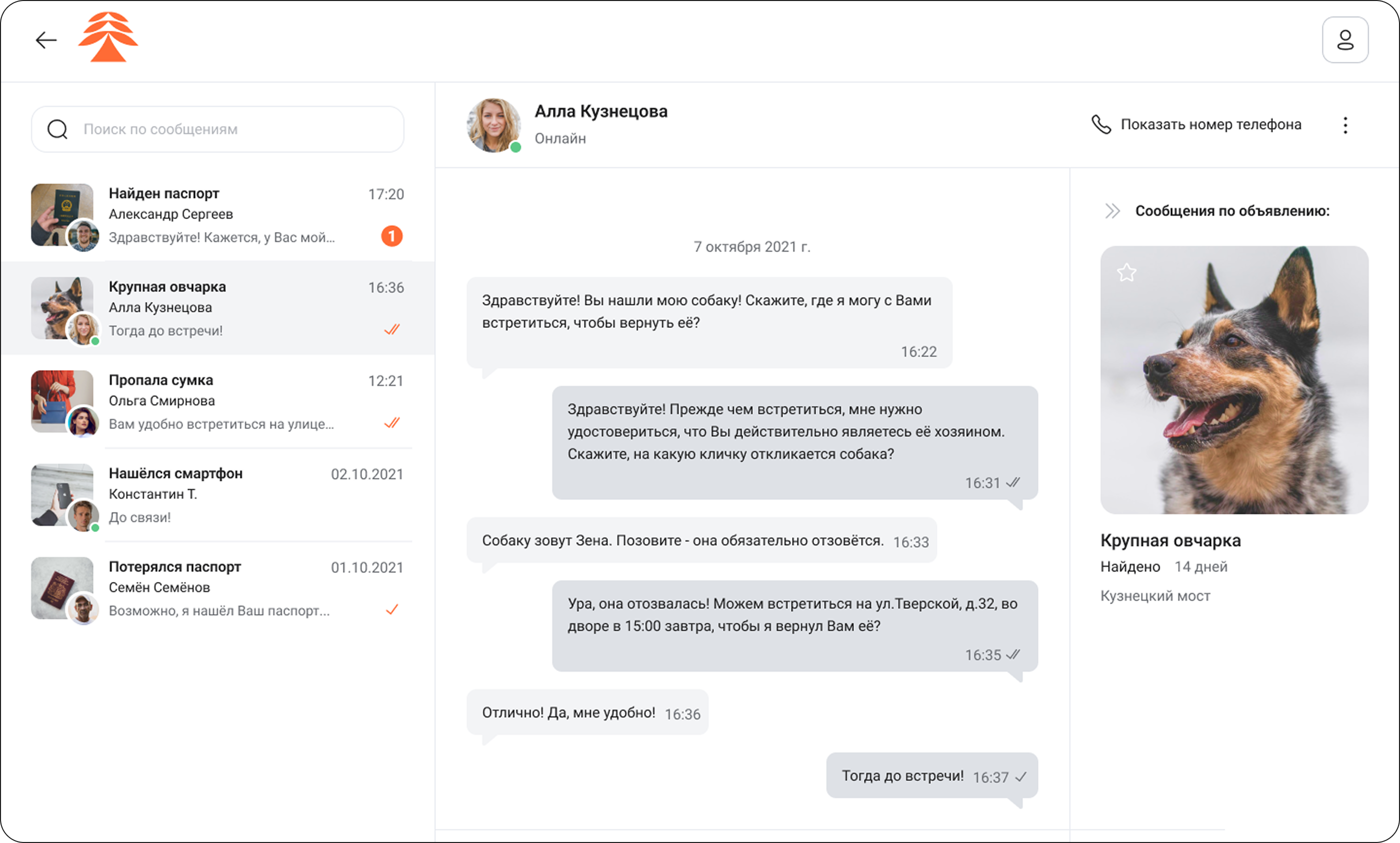Open the Крупная овчарка listing title

pos(1170,540)
